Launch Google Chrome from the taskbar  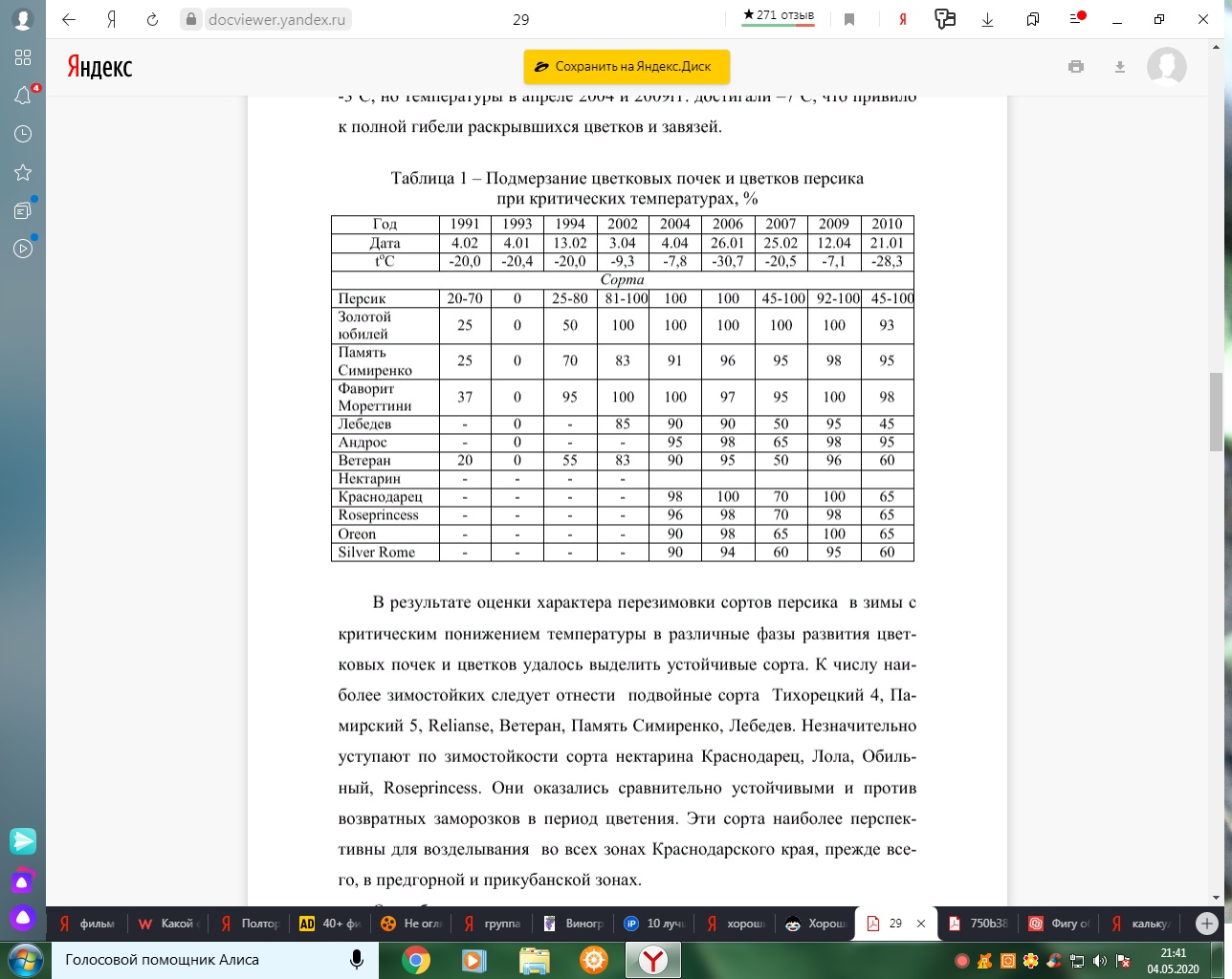(x=415, y=960)
